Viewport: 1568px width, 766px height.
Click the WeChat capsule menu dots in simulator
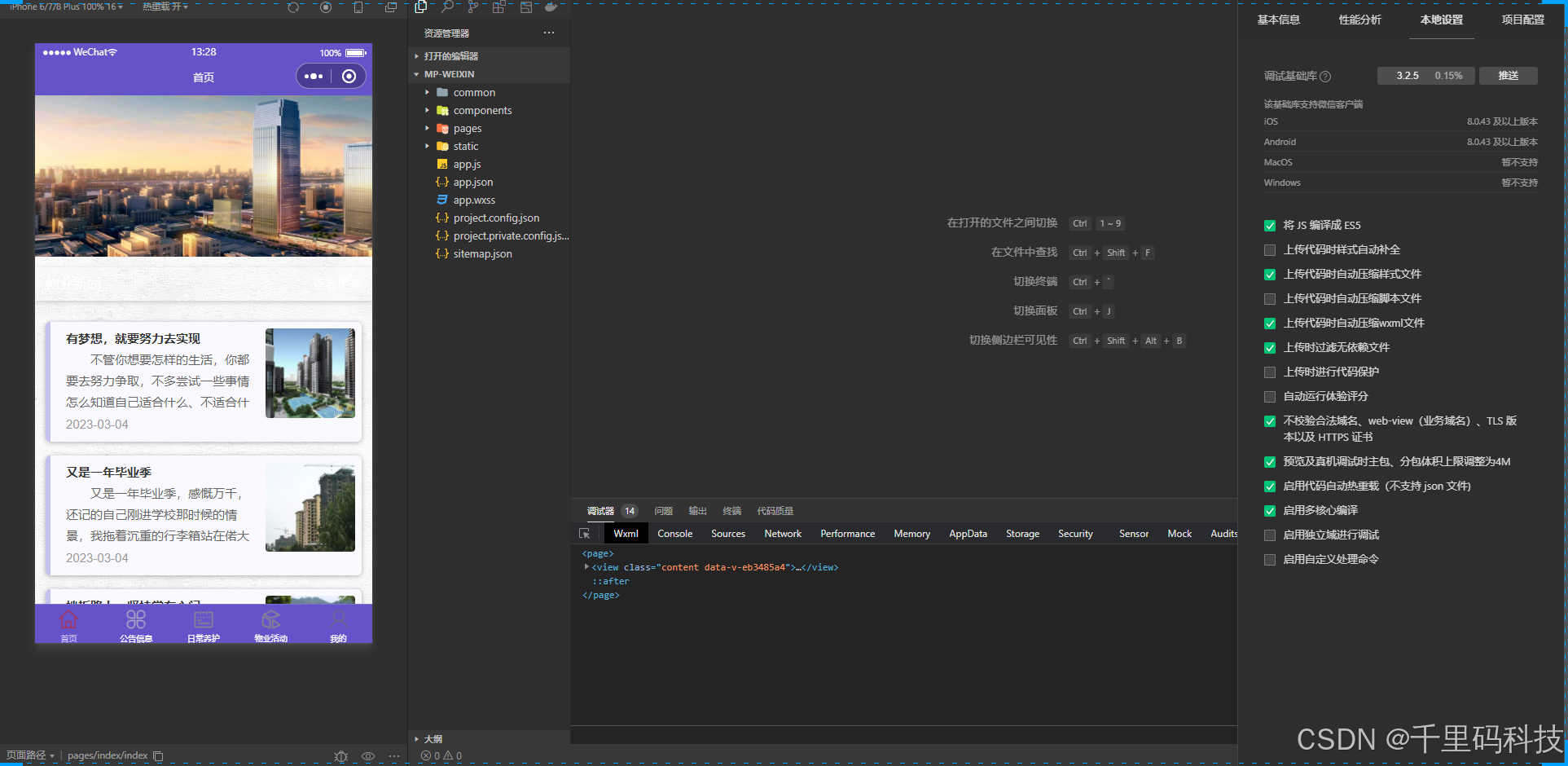(x=314, y=77)
